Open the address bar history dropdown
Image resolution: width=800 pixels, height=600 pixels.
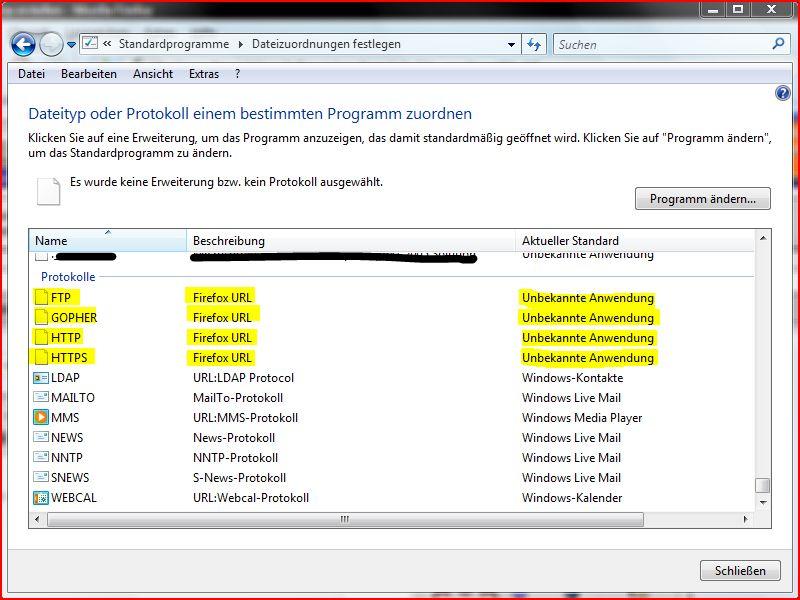click(x=511, y=45)
